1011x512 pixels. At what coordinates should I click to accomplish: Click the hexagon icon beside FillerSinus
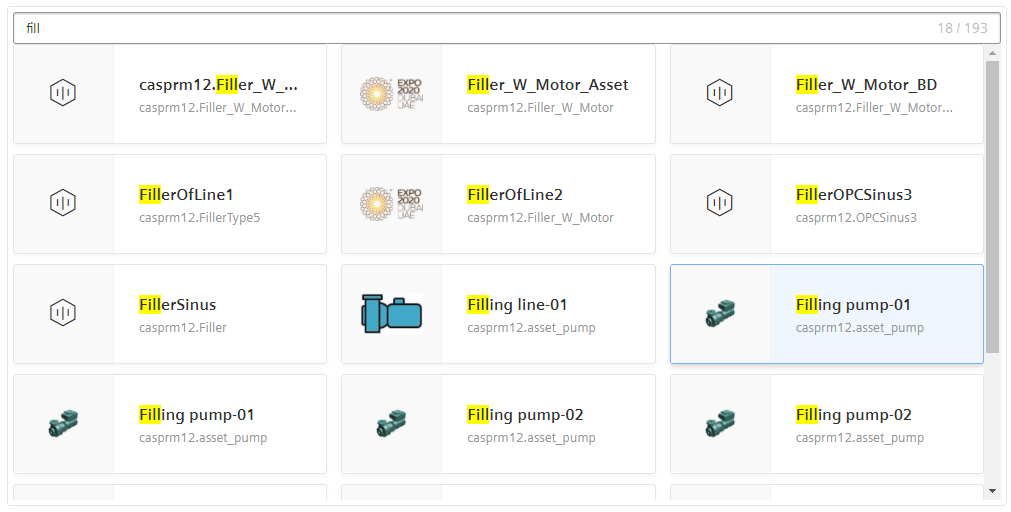click(63, 313)
